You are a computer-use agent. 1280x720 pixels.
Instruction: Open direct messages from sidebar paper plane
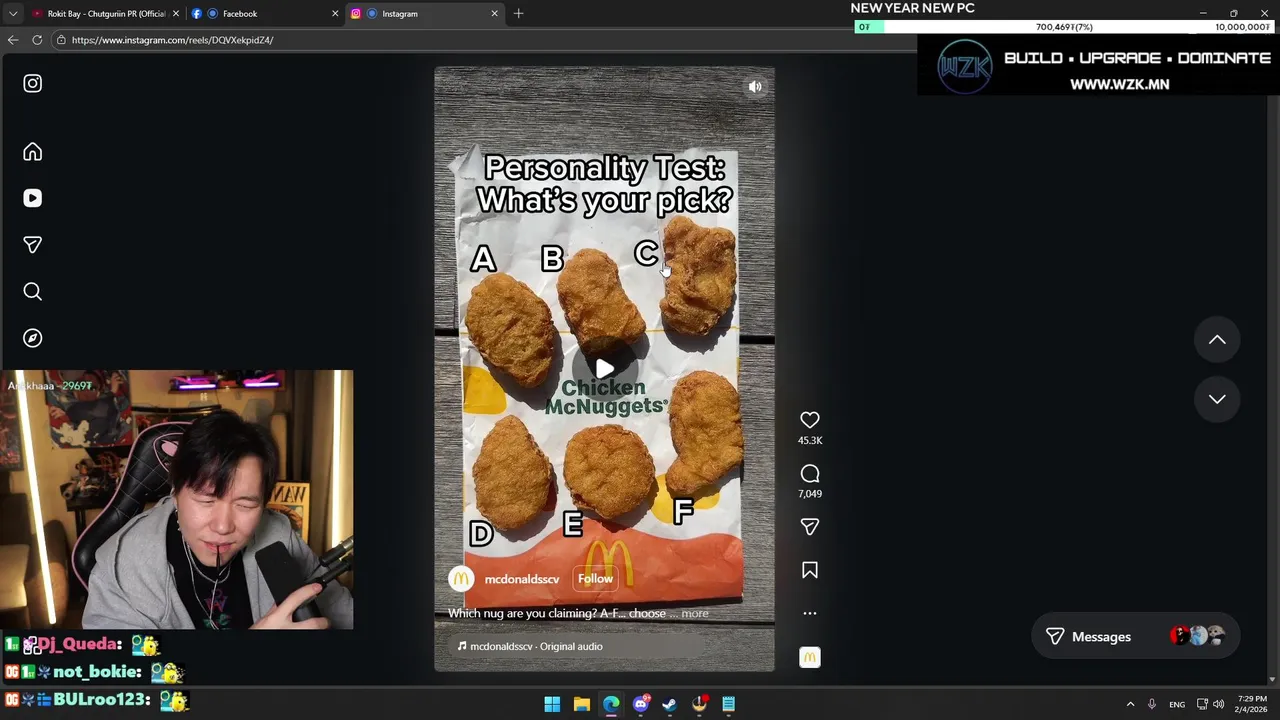pos(33,245)
